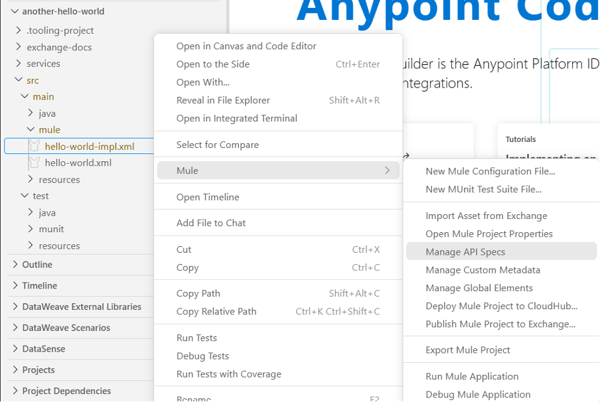Open the Mule submenu entry

tap(278, 170)
